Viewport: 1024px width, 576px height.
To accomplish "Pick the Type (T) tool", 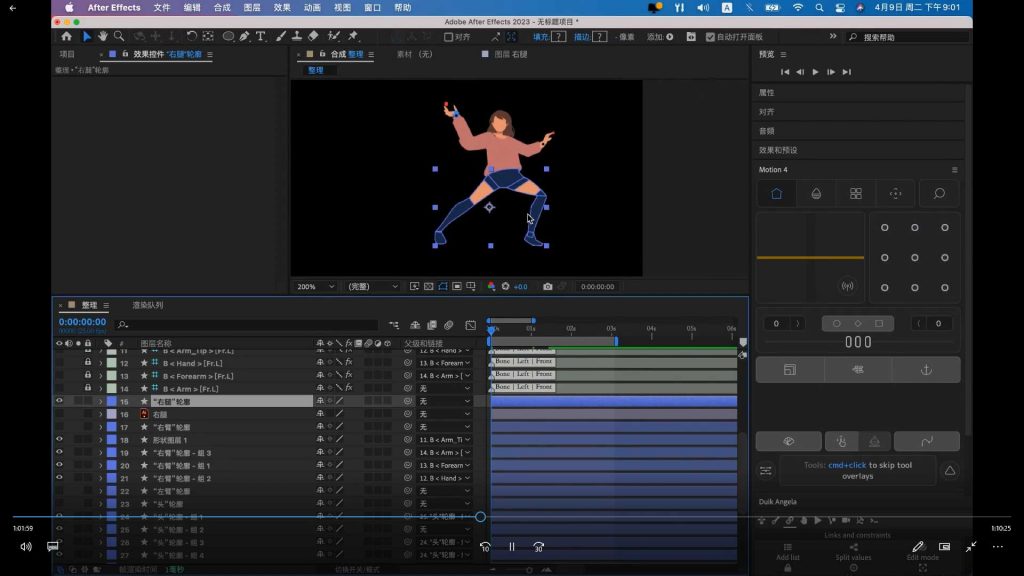I will click(261, 37).
